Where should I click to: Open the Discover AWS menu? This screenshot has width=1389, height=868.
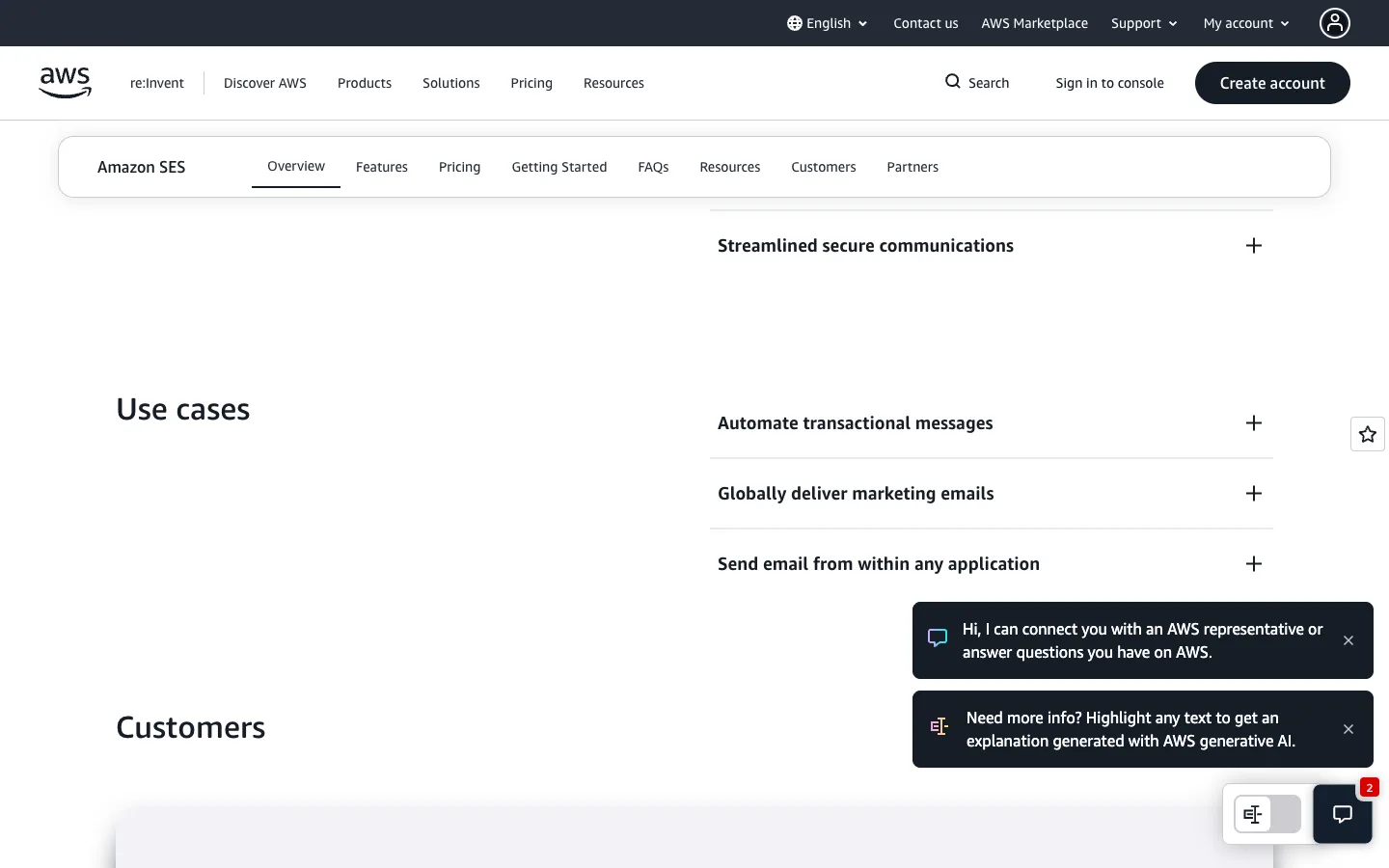pyautogui.click(x=265, y=83)
